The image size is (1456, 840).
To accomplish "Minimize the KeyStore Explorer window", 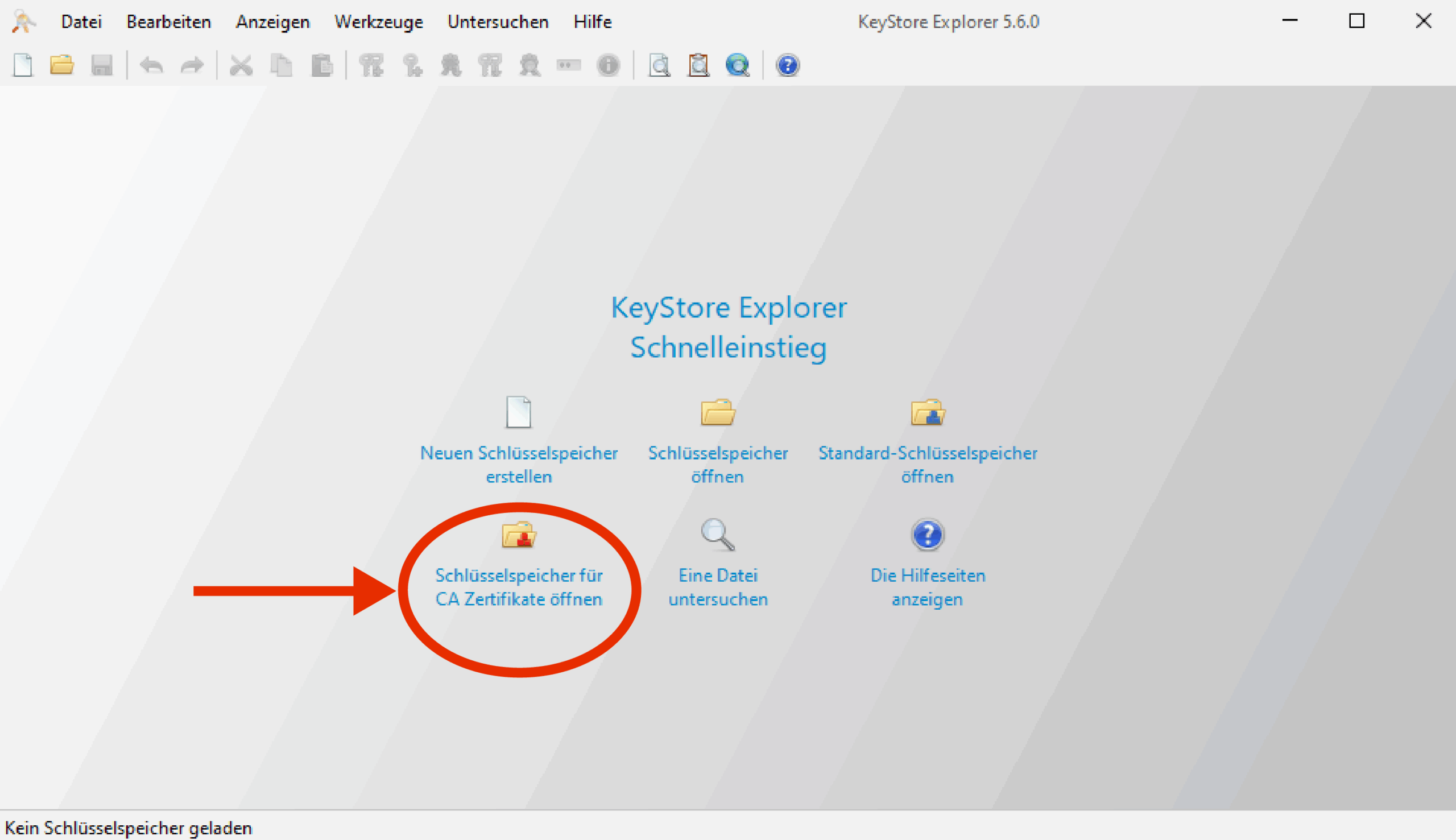I will tap(1290, 21).
